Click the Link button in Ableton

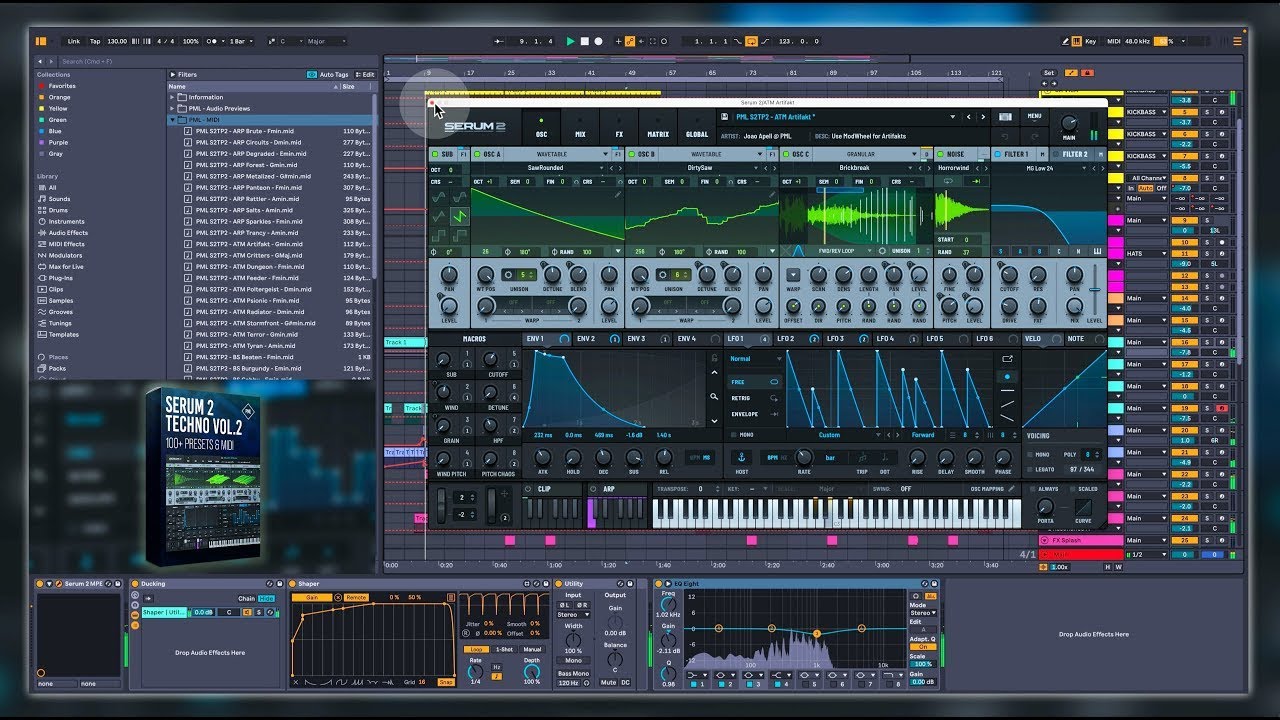coord(74,41)
